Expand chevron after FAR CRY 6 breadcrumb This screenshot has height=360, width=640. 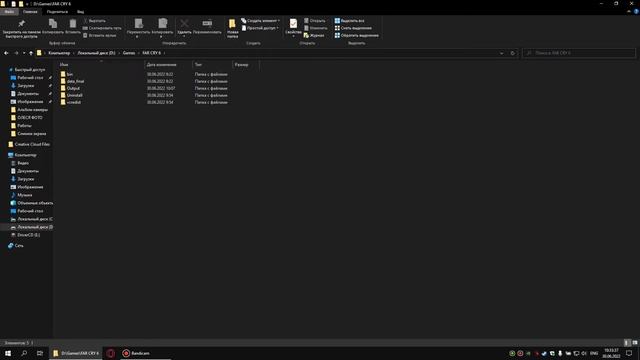[164, 53]
